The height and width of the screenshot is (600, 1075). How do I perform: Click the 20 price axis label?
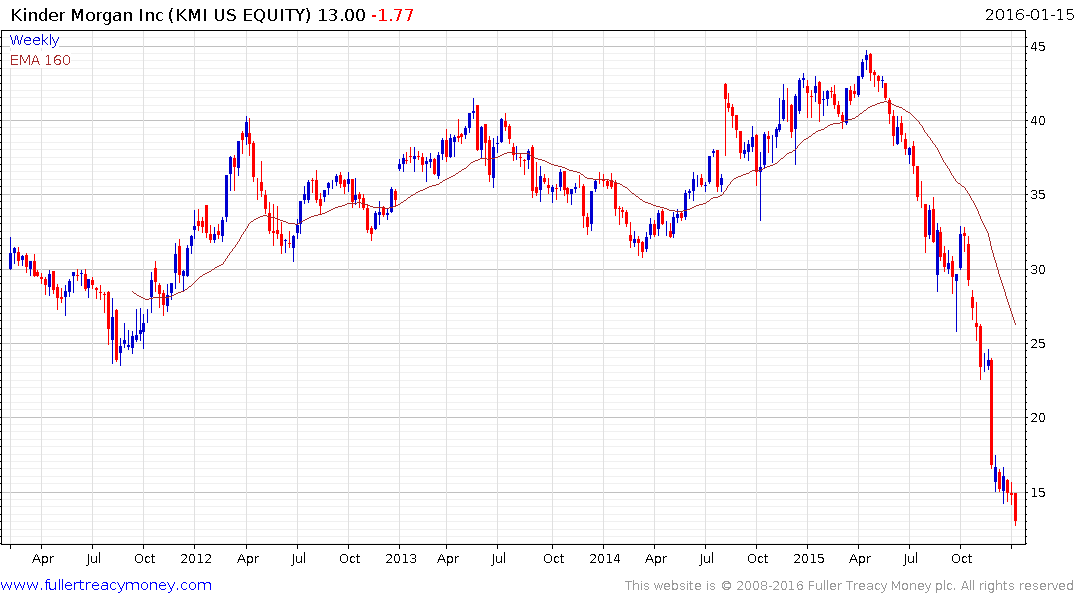1038,418
